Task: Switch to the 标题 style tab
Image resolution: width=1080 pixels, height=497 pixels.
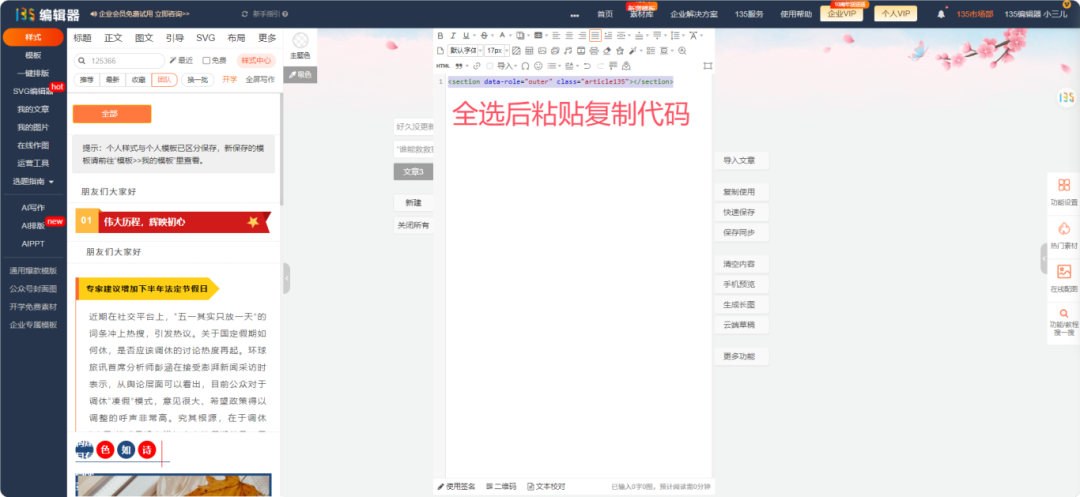Action: tap(82, 38)
